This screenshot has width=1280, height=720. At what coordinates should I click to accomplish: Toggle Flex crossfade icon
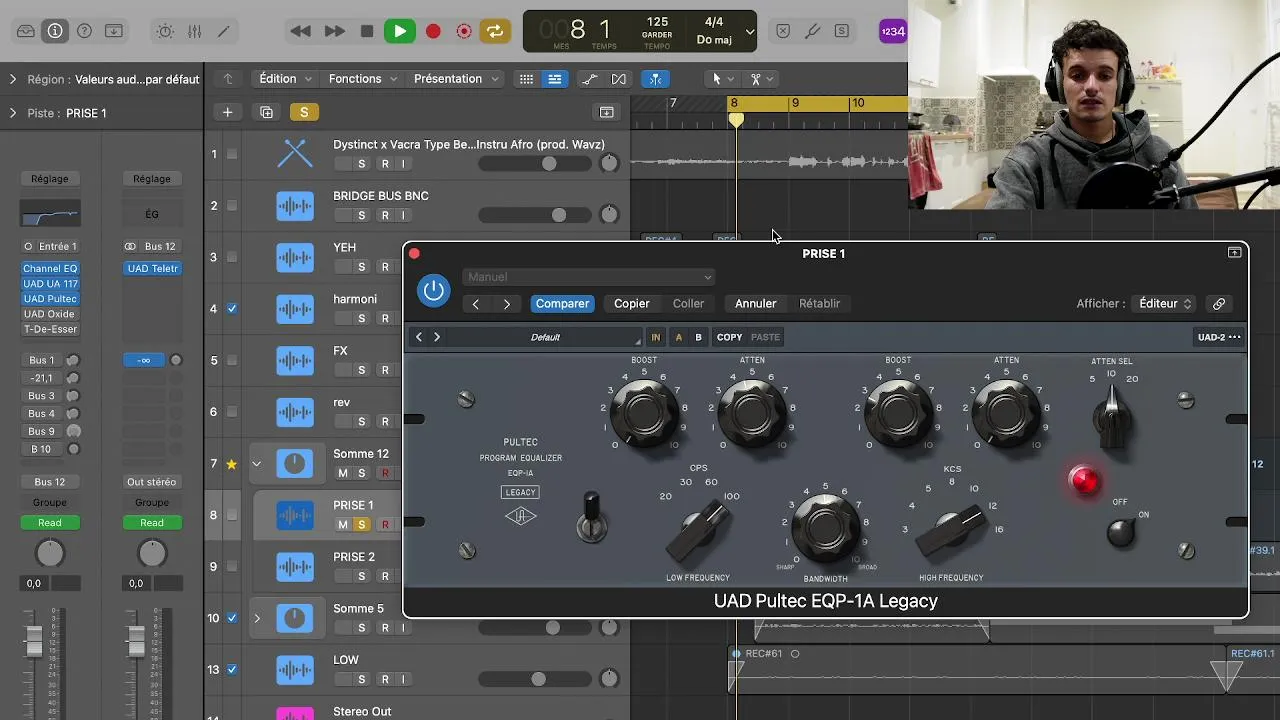pyautogui.click(x=619, y=79)
